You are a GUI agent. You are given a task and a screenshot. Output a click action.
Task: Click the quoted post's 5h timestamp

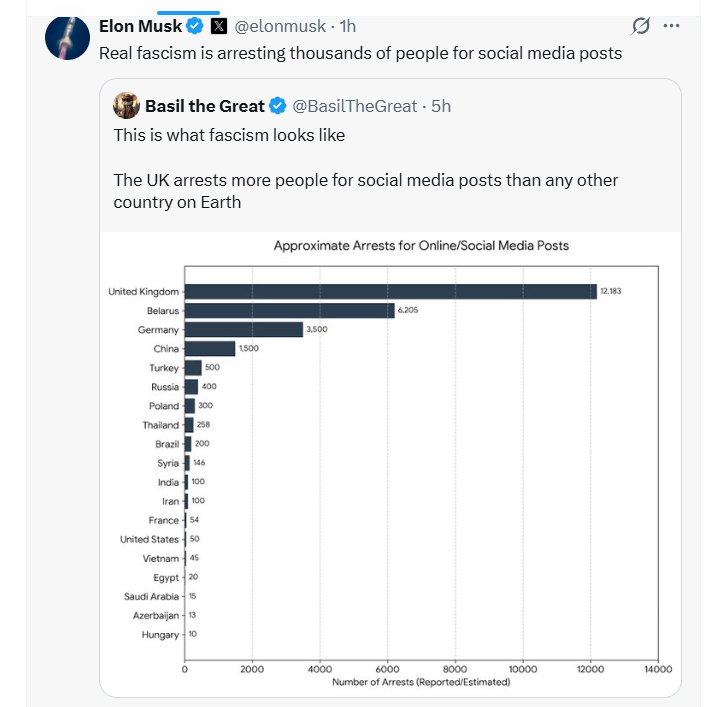point(441,106)
